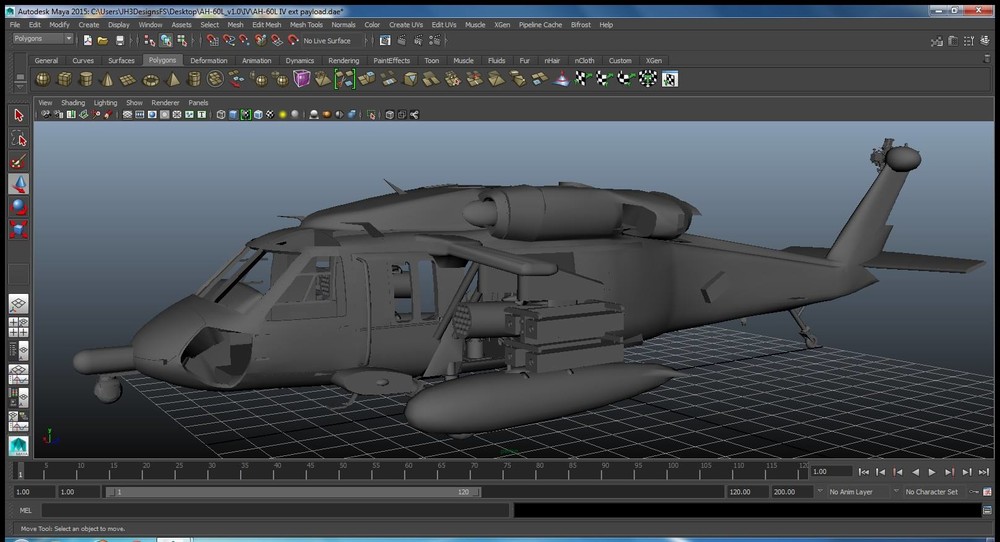Switch to the Rendering shelf tab
This screenshot has width=1000, height=542.
343,60
